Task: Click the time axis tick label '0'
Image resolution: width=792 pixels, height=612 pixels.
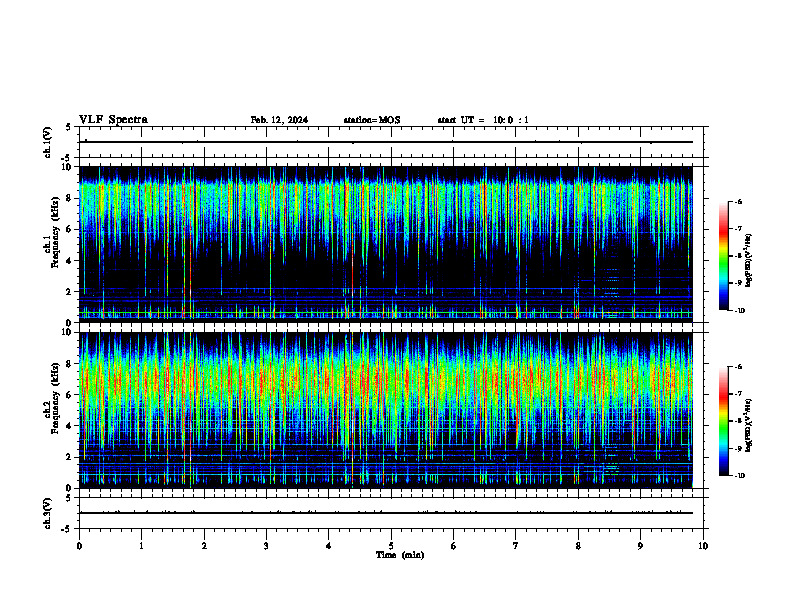Action: 79,546
